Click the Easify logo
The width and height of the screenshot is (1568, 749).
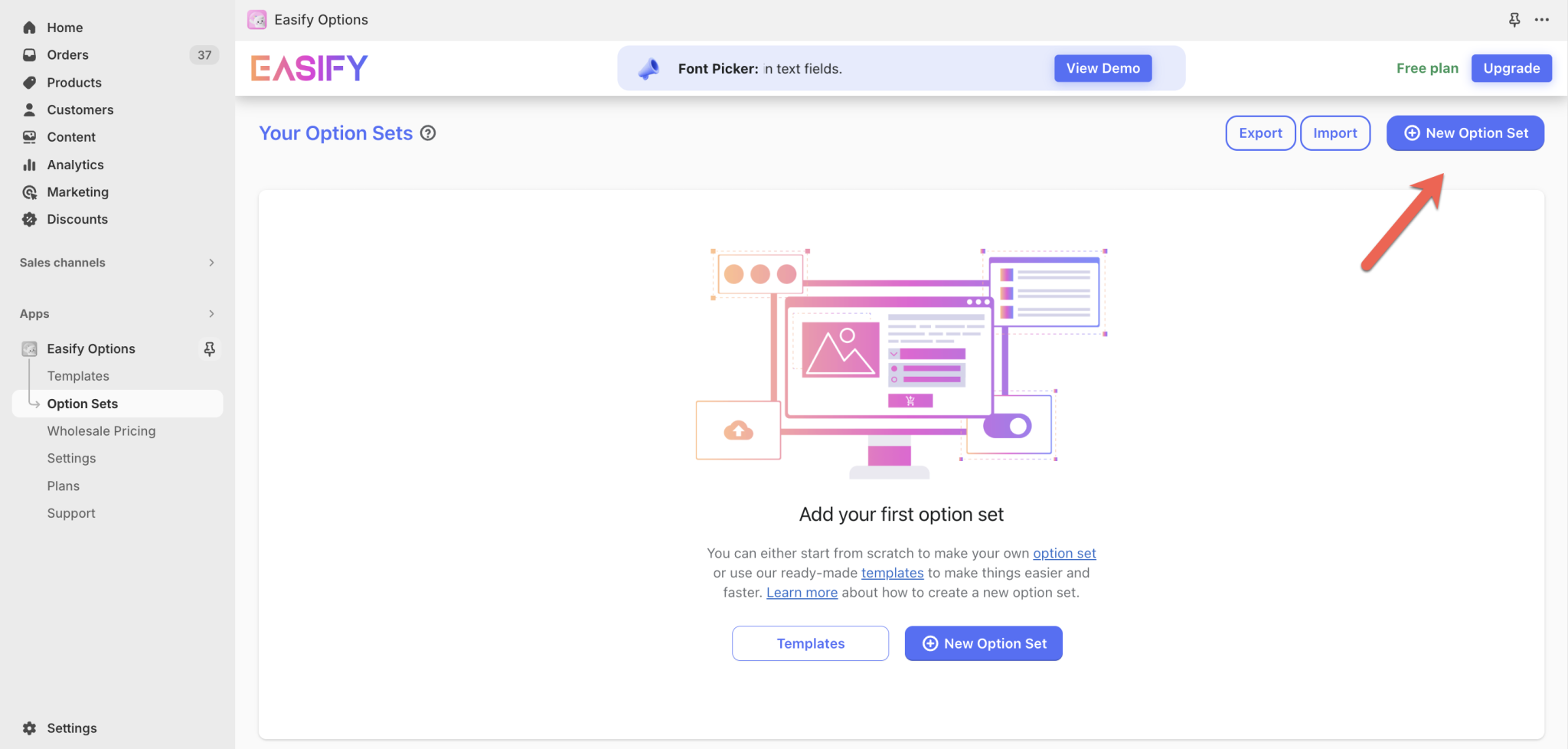click(x=309, y=67)
